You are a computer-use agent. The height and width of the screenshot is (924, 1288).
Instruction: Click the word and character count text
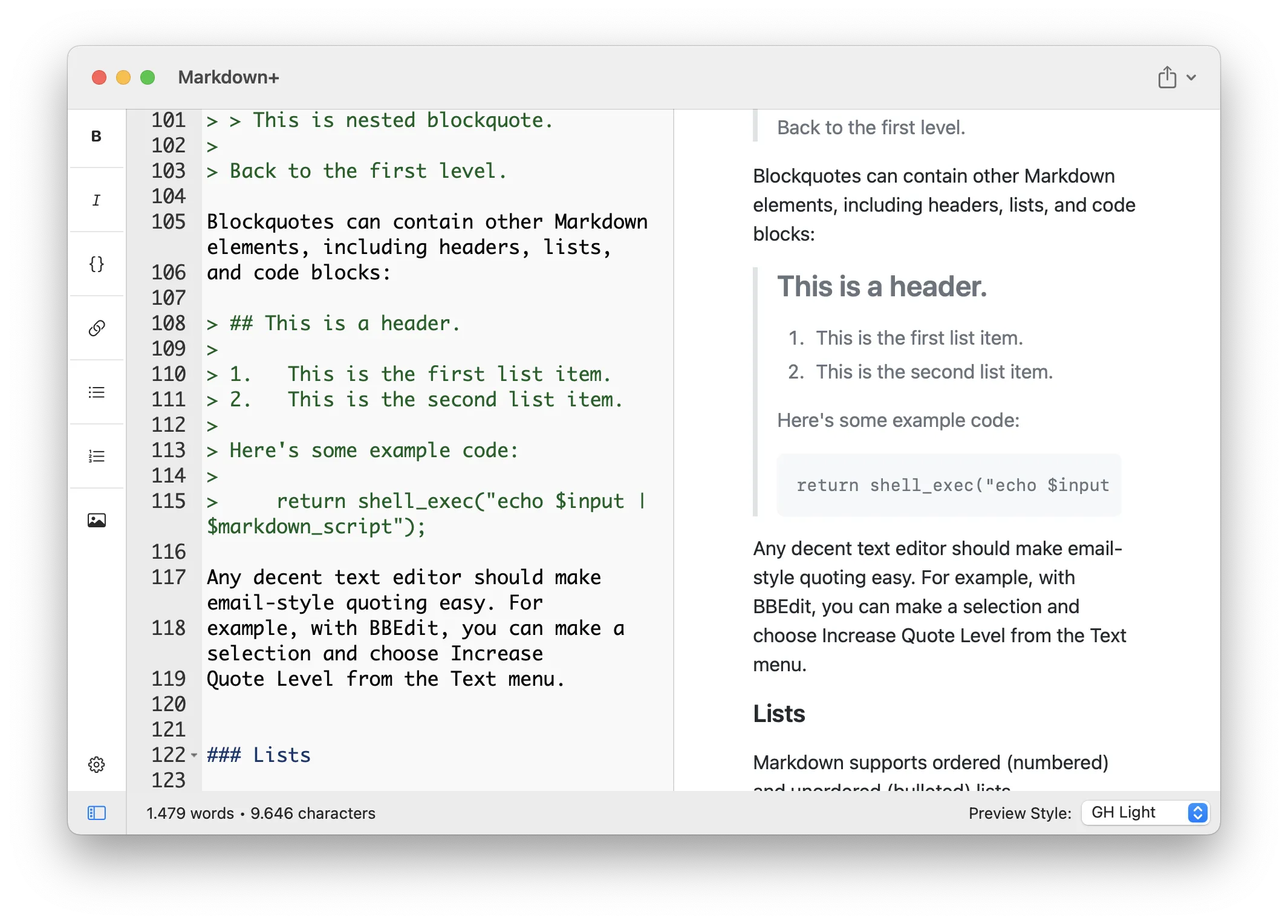261,813
